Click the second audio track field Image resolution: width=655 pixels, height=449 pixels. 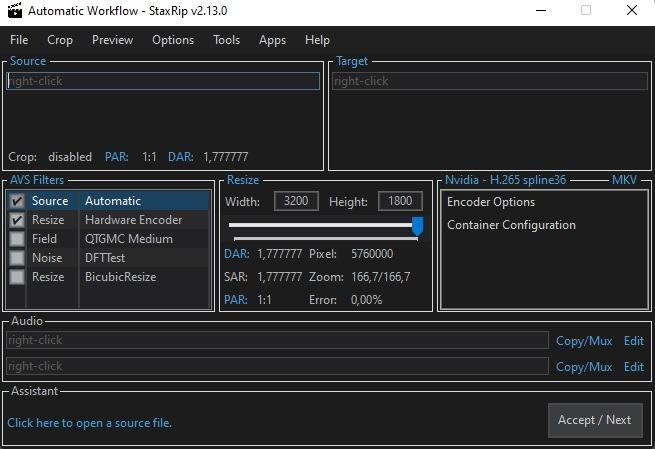(277, 366)
